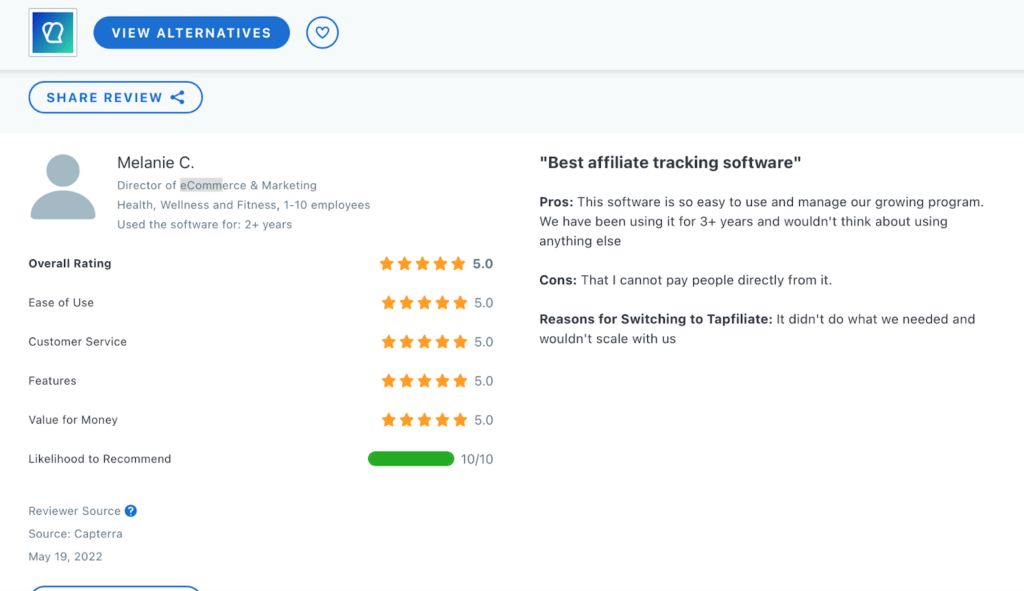1024x591 pixels.
Task: Click the share icon next to Share Review
Action: pos(176,97)
